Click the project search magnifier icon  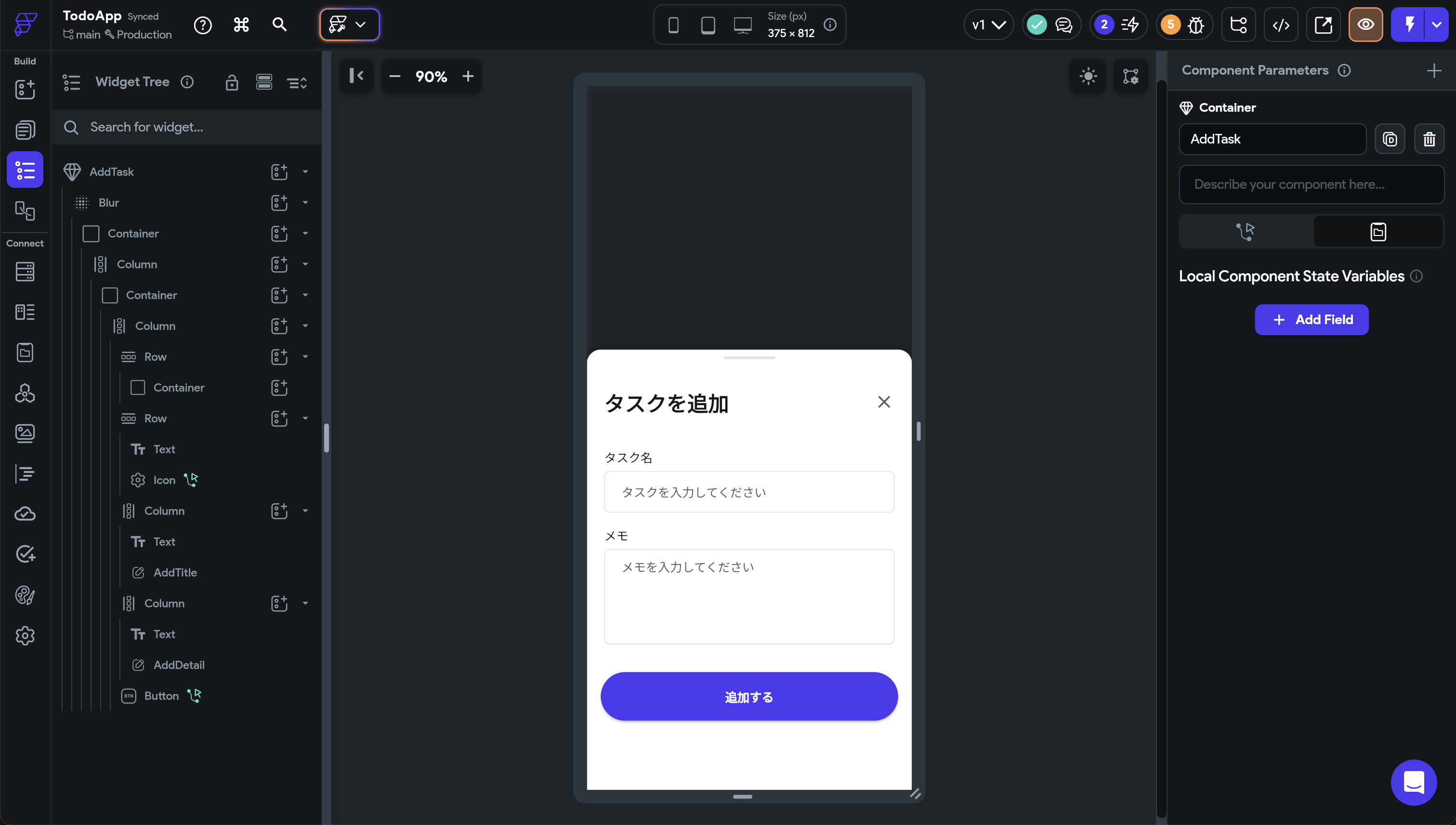tap(279, 25)
